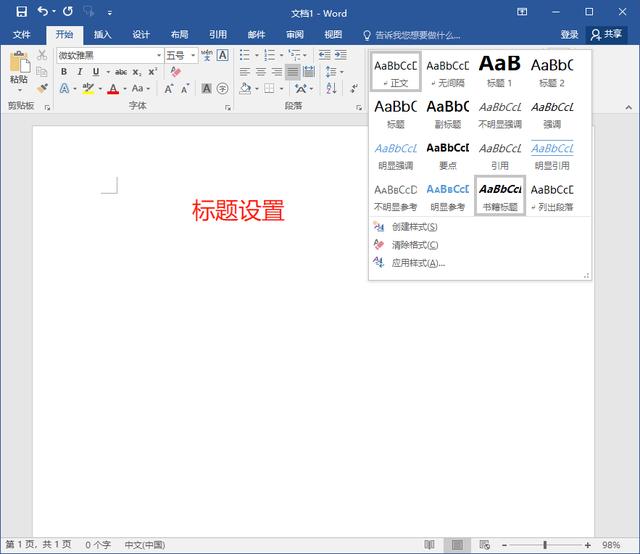Click the Redo/repeat arrow icon
The width and height of the screenshot is (640, 554).
(68, 11)
